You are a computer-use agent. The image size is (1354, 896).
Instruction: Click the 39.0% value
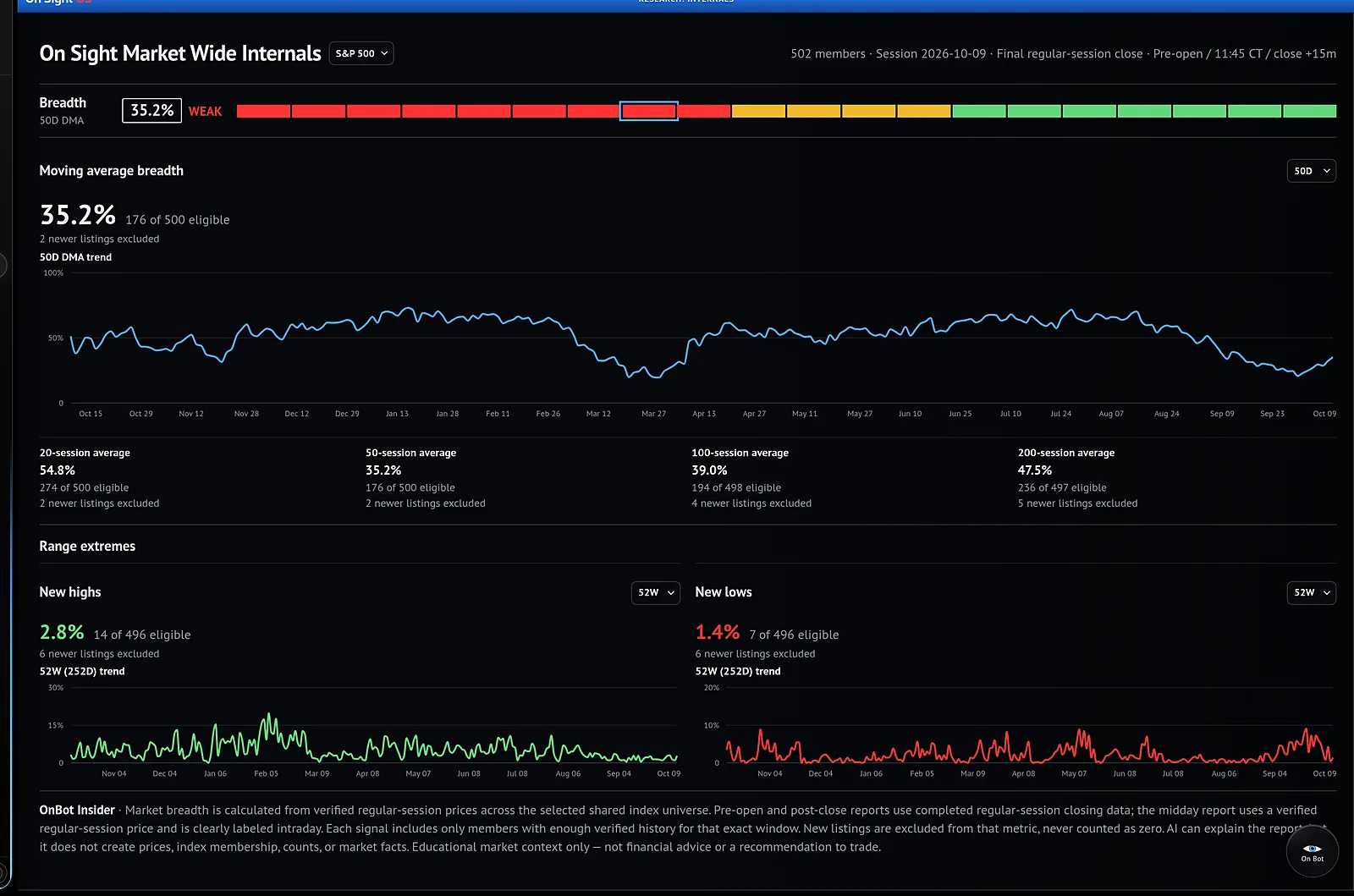[x=709, y=470]
